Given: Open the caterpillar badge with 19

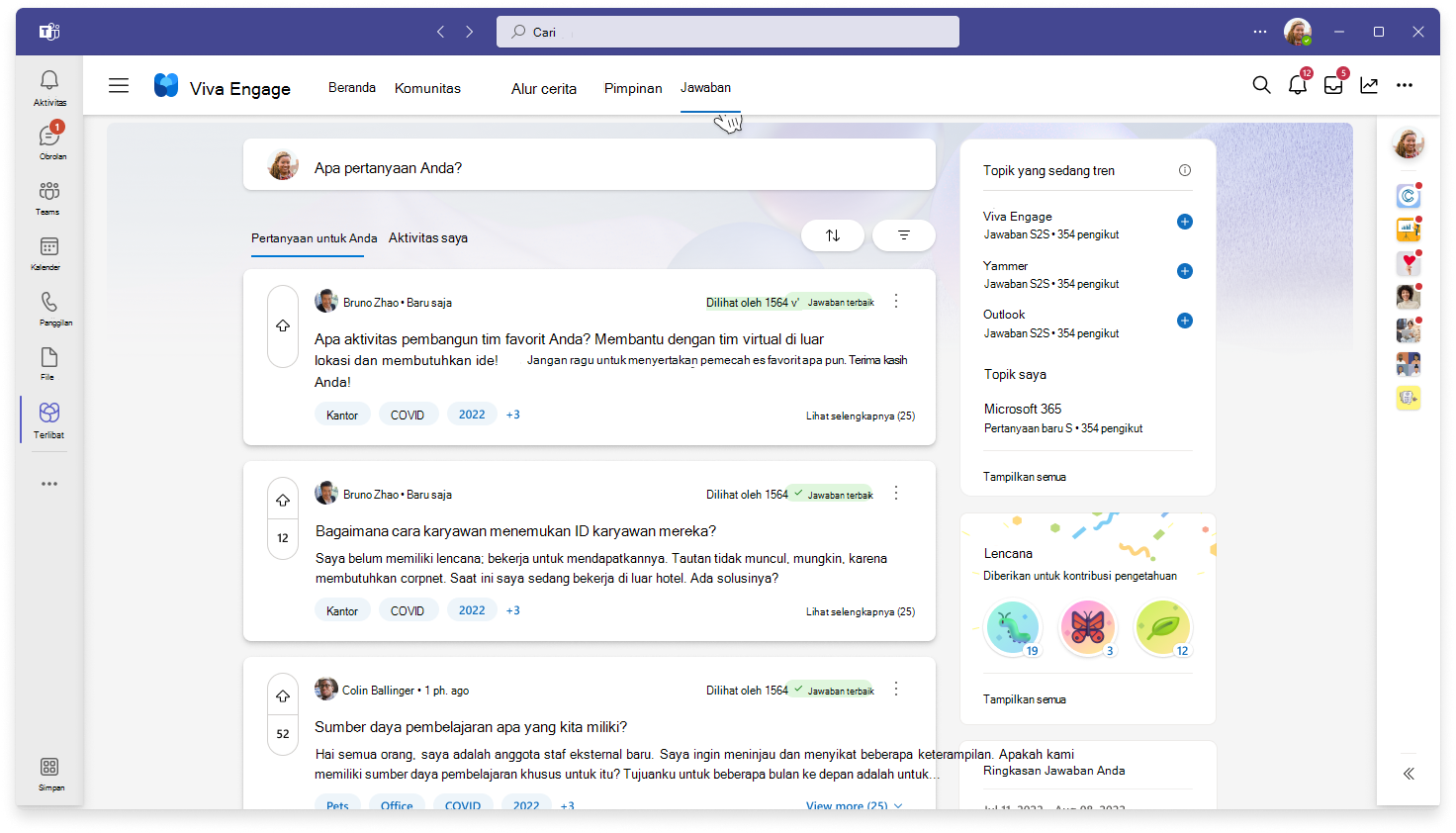Looking at the screenshot, I should (x=1013, y=627).
